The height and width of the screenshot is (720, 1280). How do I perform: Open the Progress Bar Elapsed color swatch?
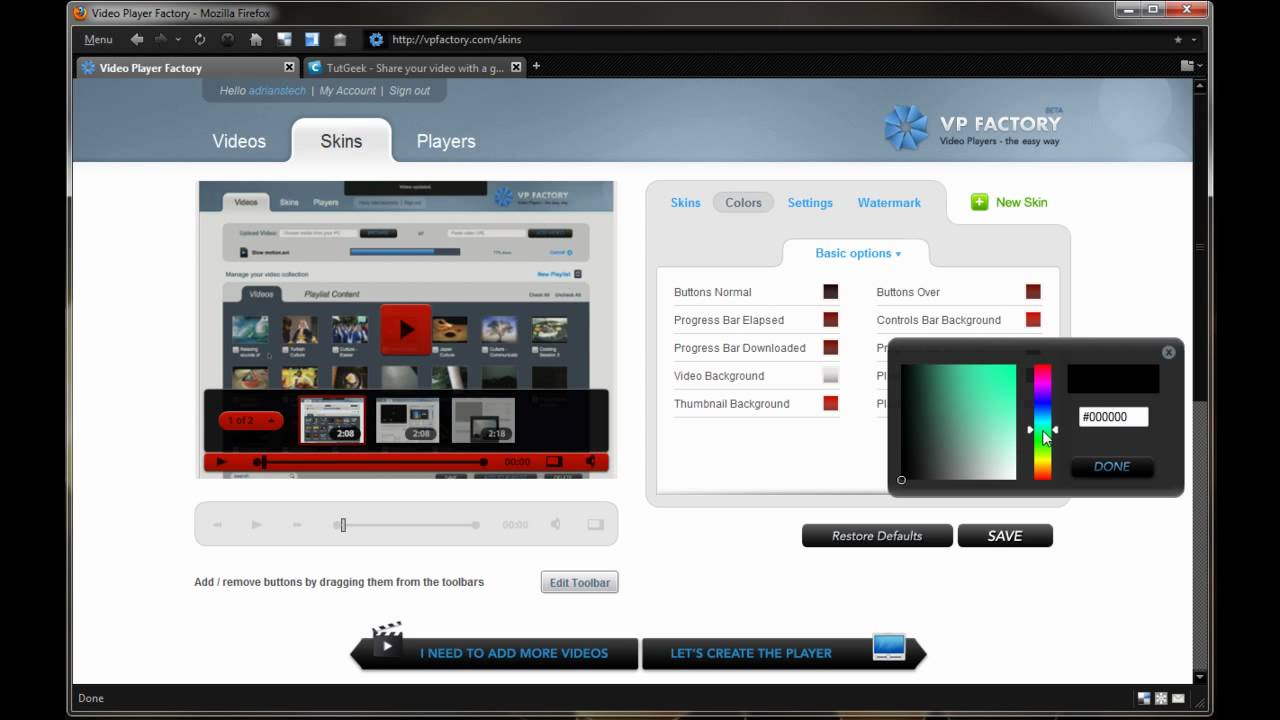pos(830,320)
